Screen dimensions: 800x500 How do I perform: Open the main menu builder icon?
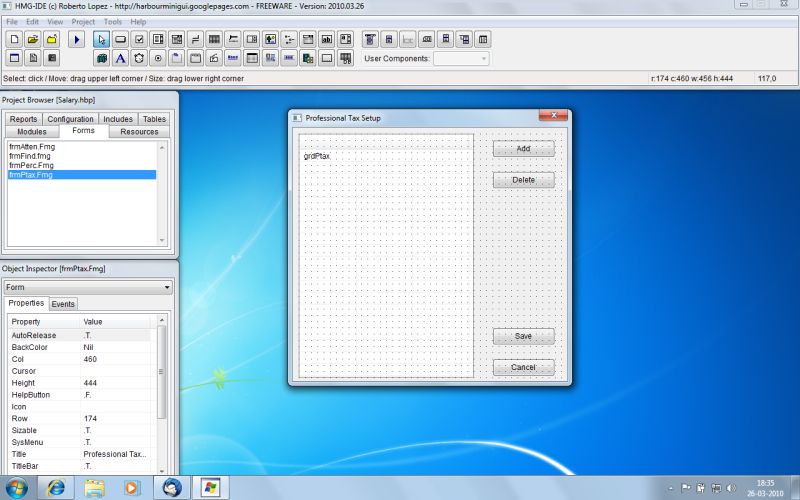click(x=370, y=39)
